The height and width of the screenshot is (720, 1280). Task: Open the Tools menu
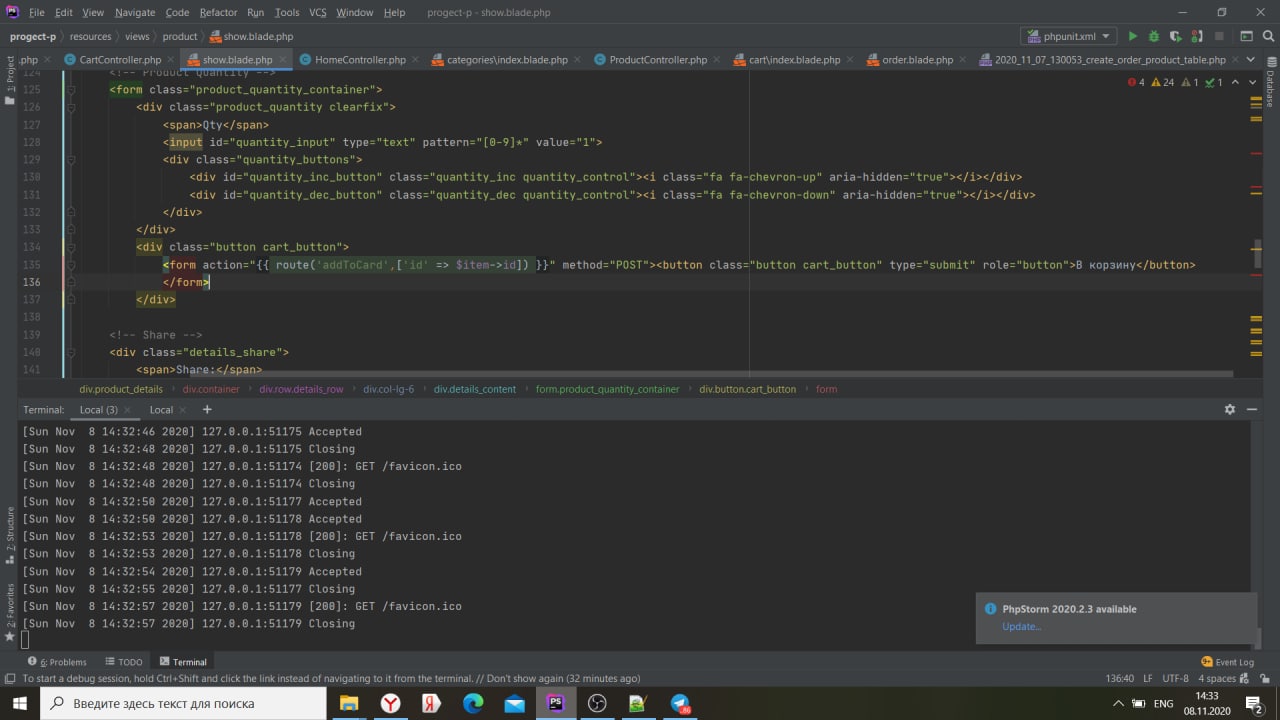[287, 12]
